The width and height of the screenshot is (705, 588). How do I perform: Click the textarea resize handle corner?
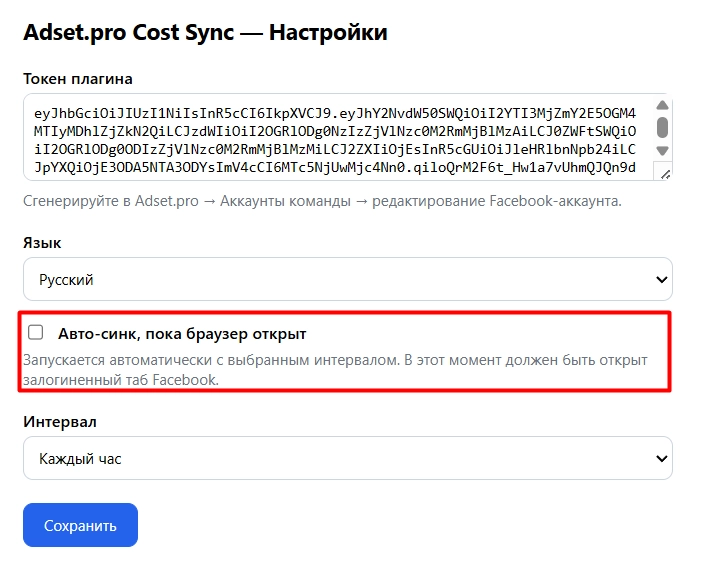tap(665, 174)
